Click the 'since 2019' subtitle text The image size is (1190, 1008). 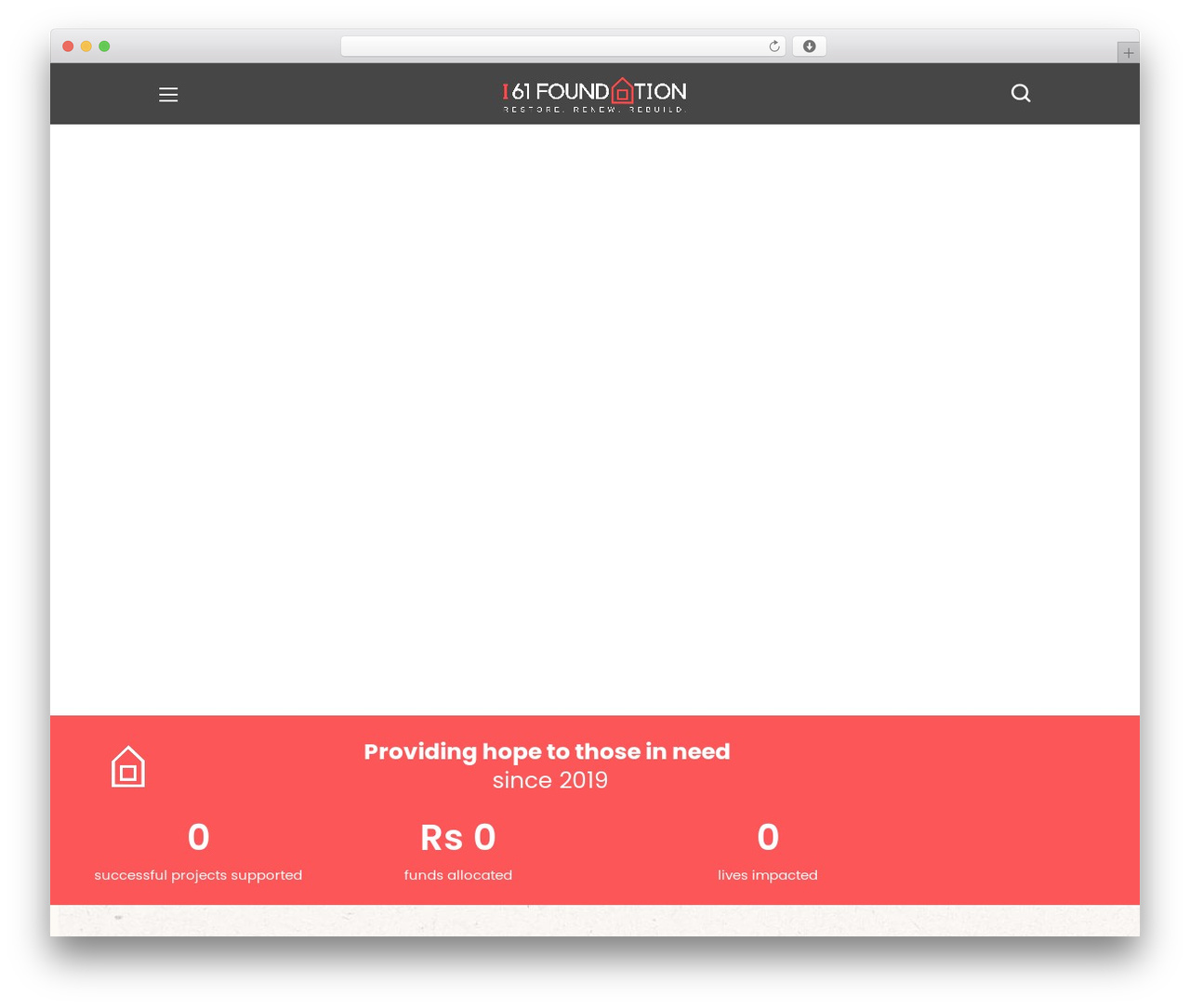(550, 780)
